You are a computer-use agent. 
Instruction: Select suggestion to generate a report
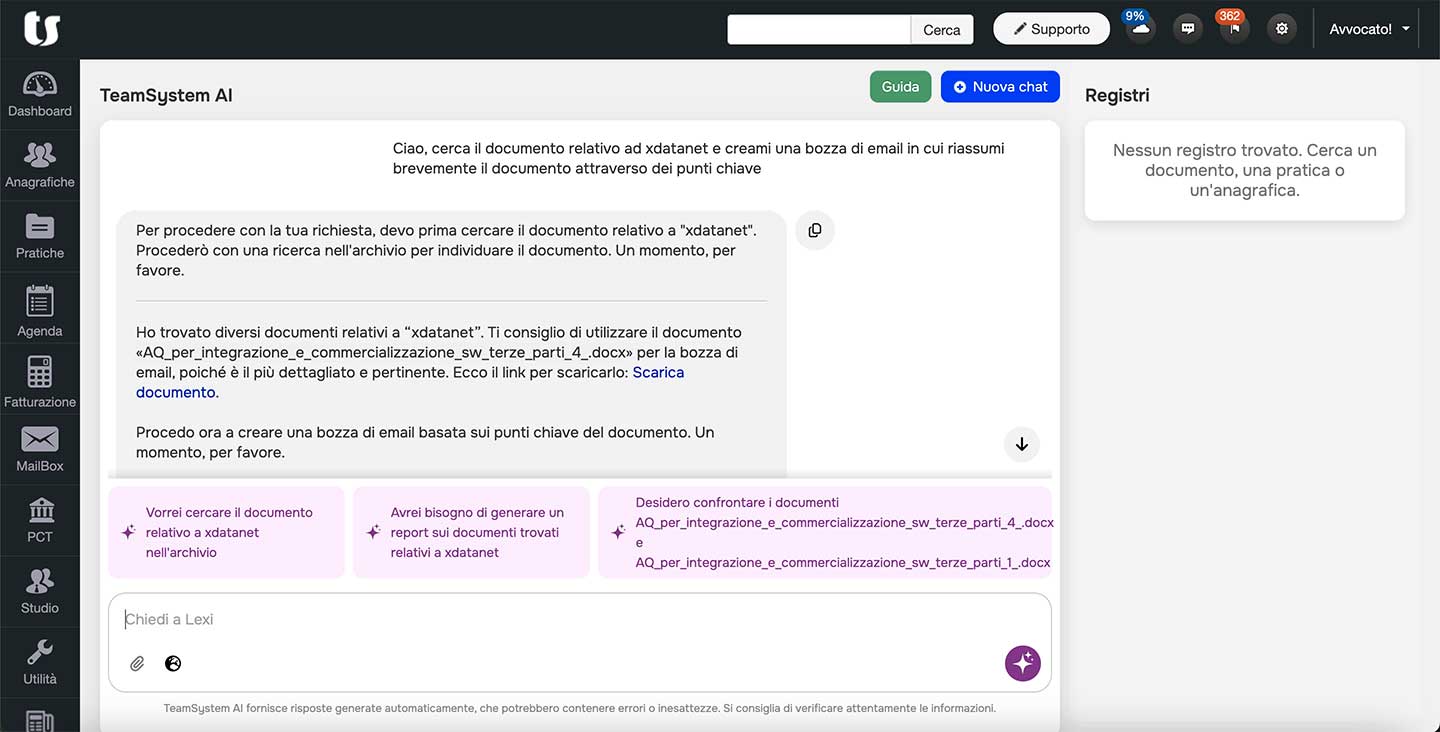click(x=471, y=532)
